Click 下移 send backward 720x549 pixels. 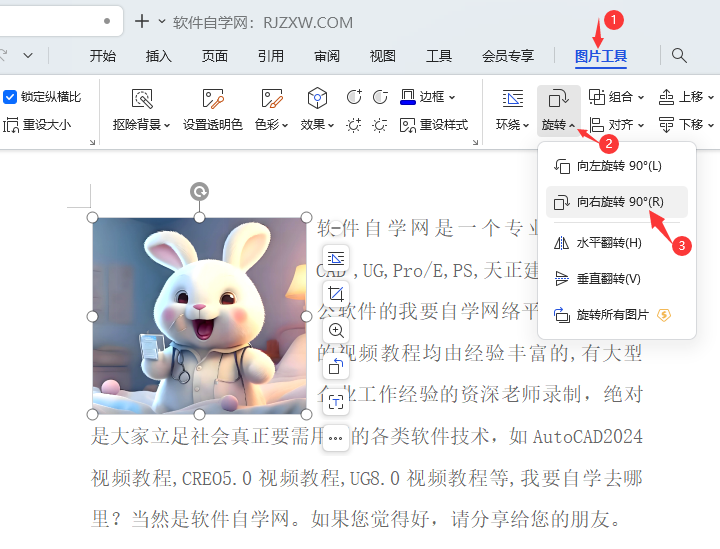(681, 124)
